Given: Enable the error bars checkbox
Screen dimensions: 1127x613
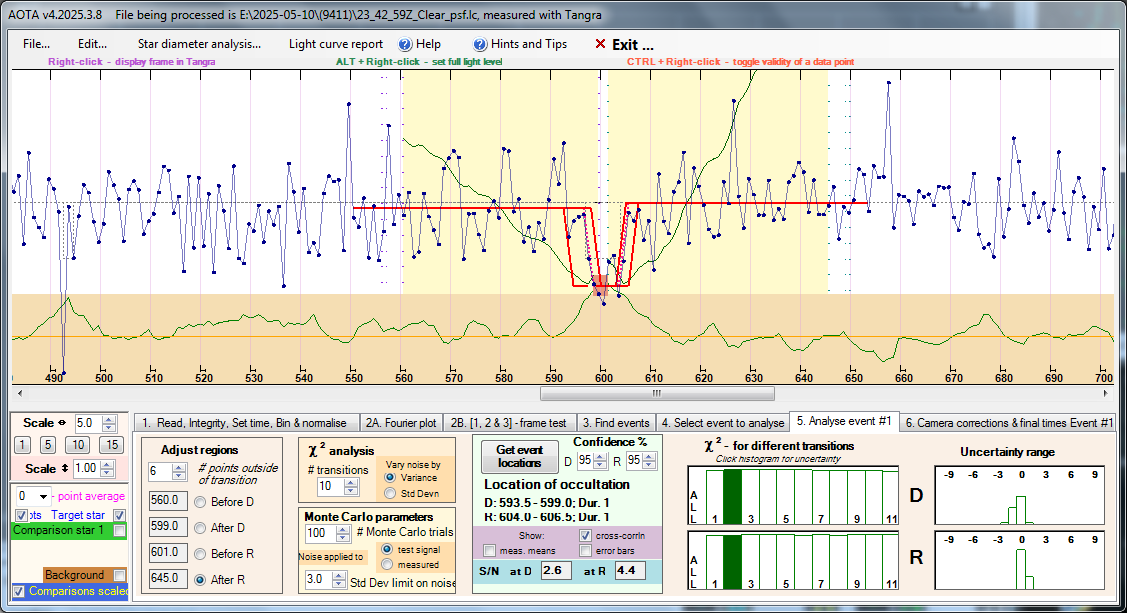Looking at the screenshot, I should point(587,551).
